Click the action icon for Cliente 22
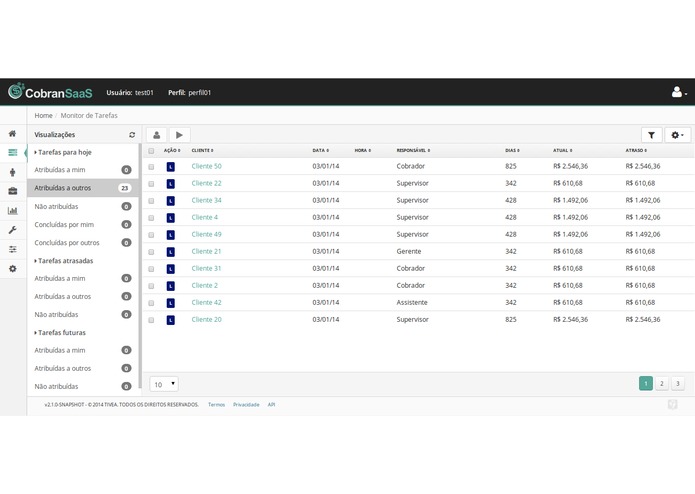695x494 pixels. 171,183
